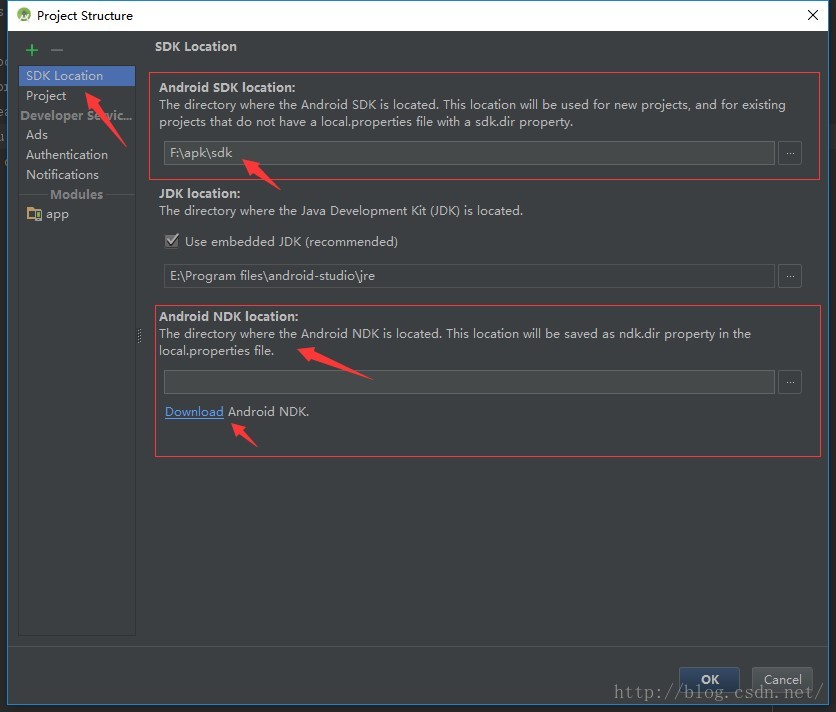The width and height of the screenshot is (836, 712).
Task: Click the JDK path field
Action: pos(469,276)
